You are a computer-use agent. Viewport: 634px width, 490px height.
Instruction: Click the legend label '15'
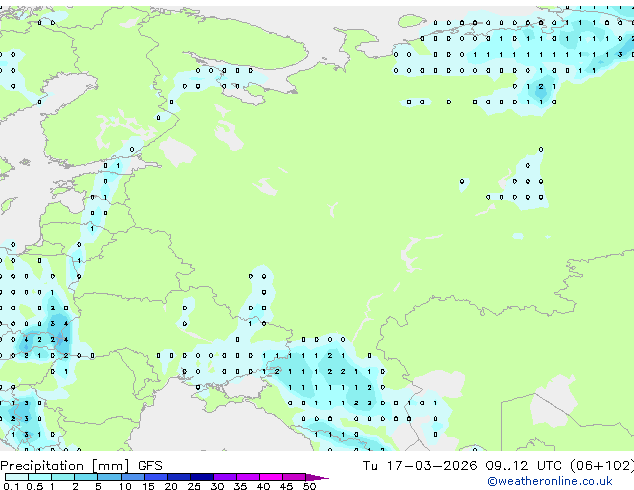click(x=148, y=486)
